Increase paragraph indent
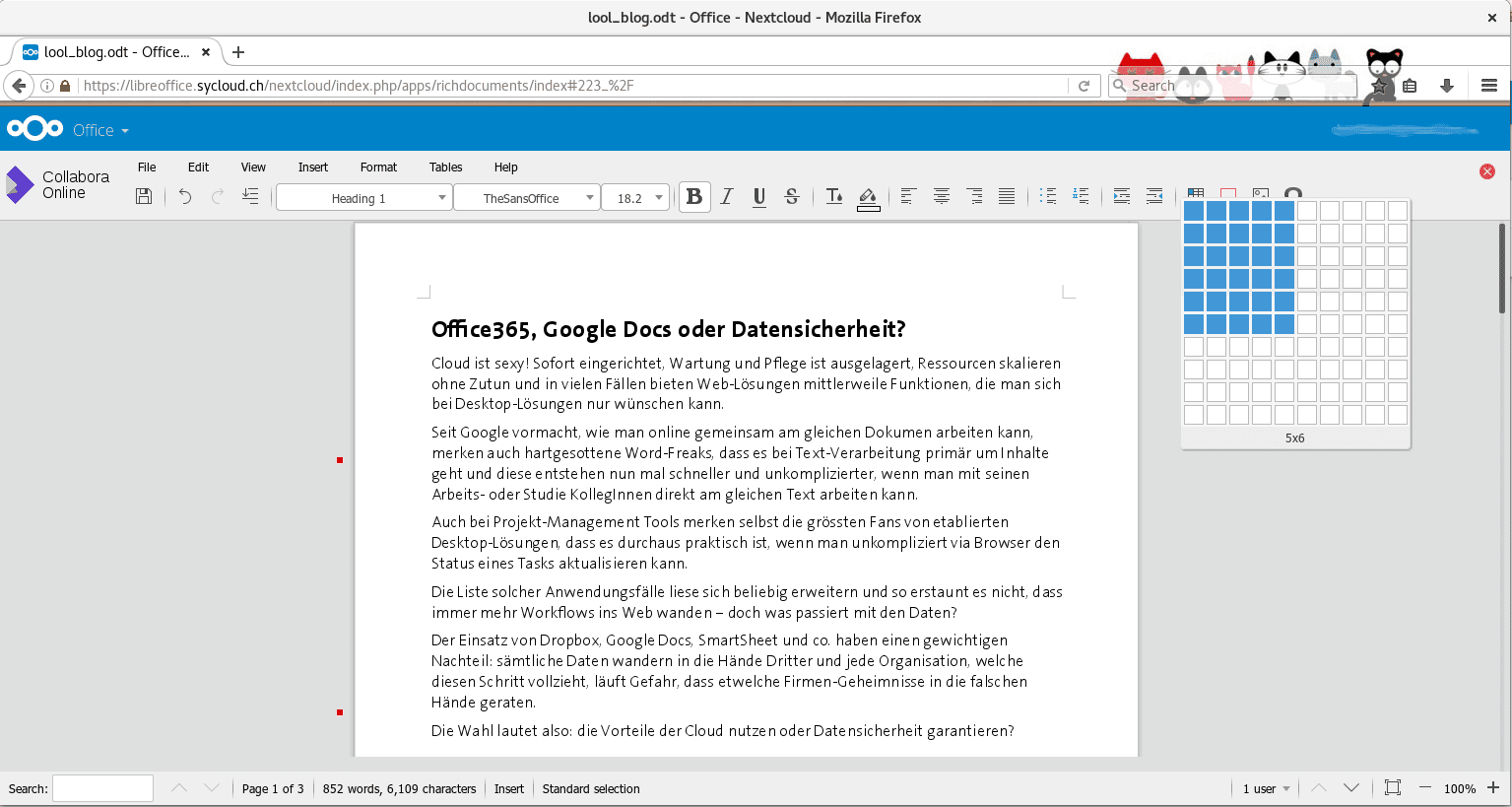 pos(1122,197)
